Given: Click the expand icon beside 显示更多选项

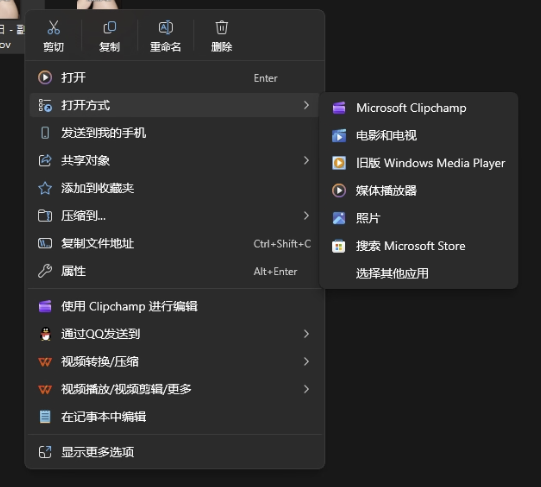Looking at the screenshot, I should click(45, 452).
